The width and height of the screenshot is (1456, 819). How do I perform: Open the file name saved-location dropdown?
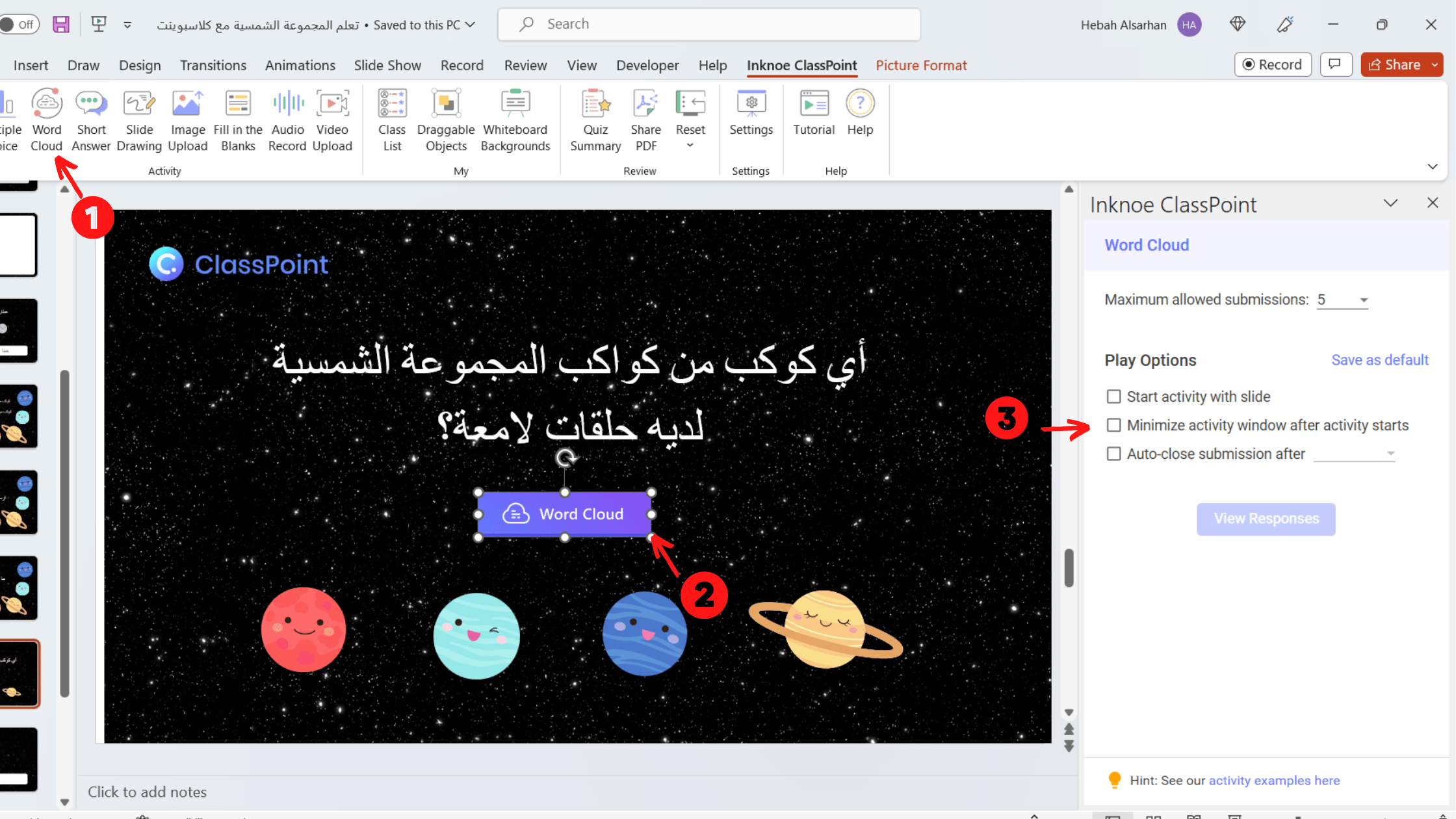click(471, 25)
